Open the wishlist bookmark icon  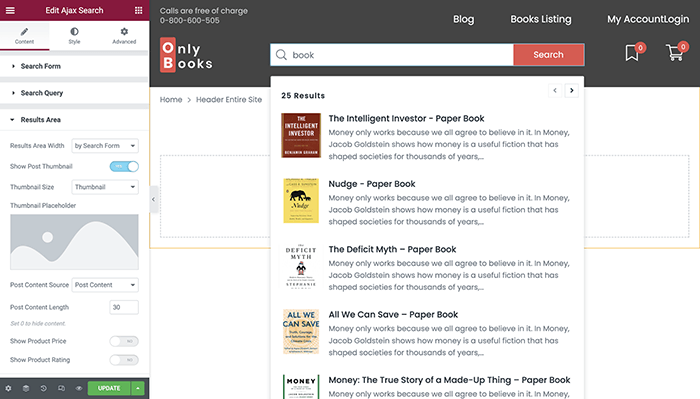pos(633,52)
